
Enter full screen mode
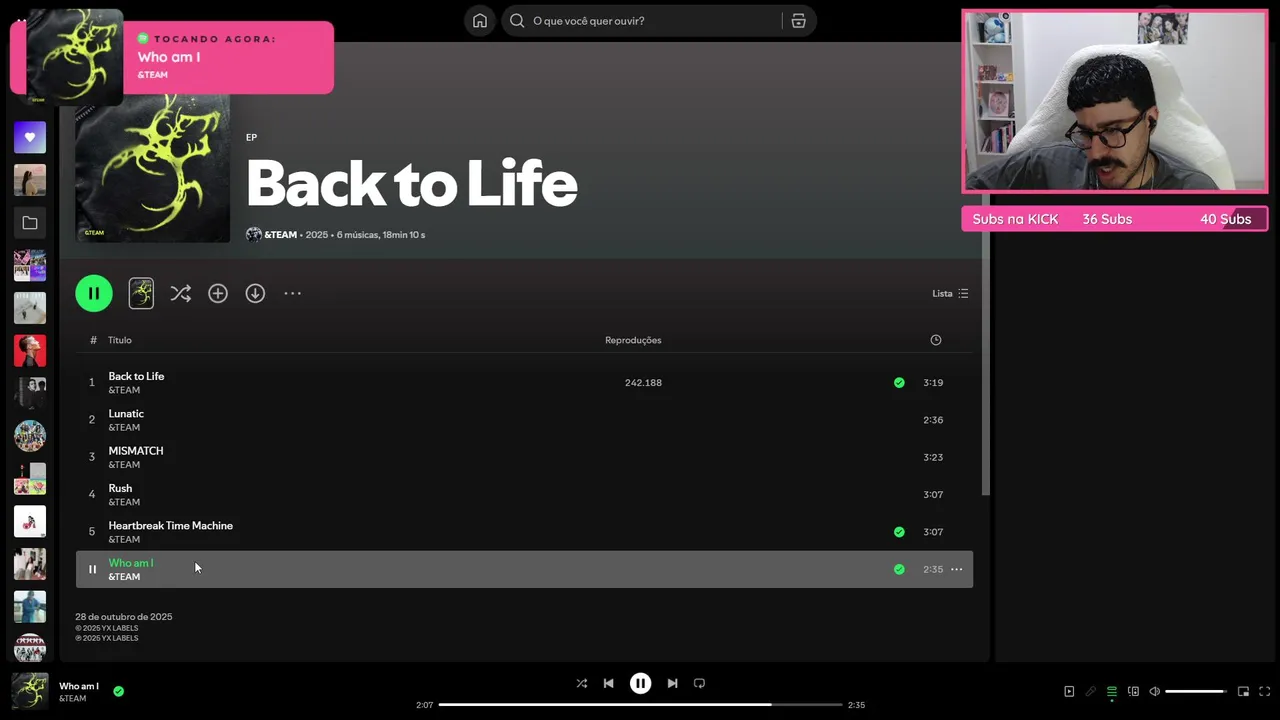pyautogui.click(x=1264, y=691)
